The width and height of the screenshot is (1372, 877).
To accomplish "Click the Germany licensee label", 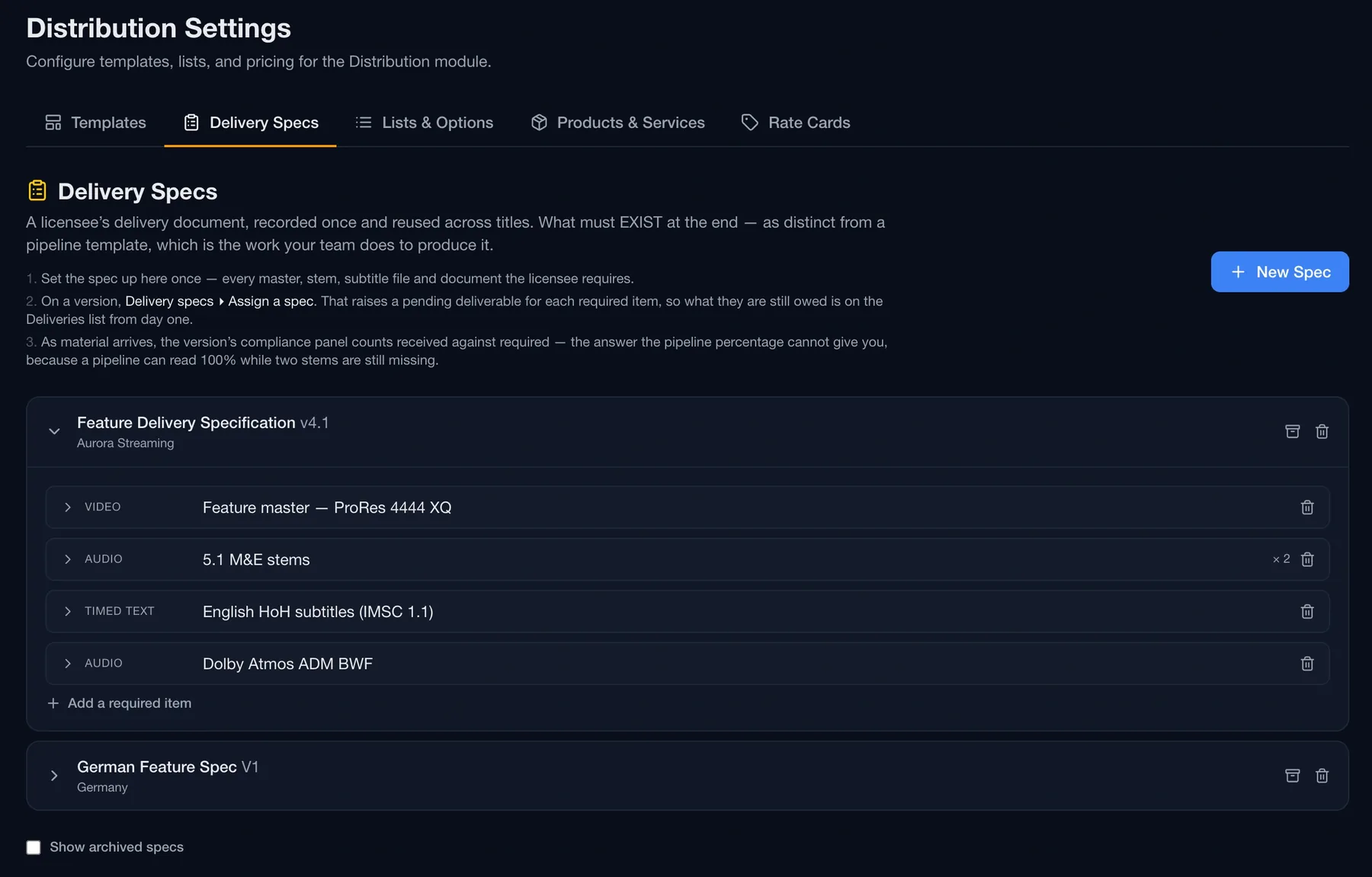I will 102,788.
